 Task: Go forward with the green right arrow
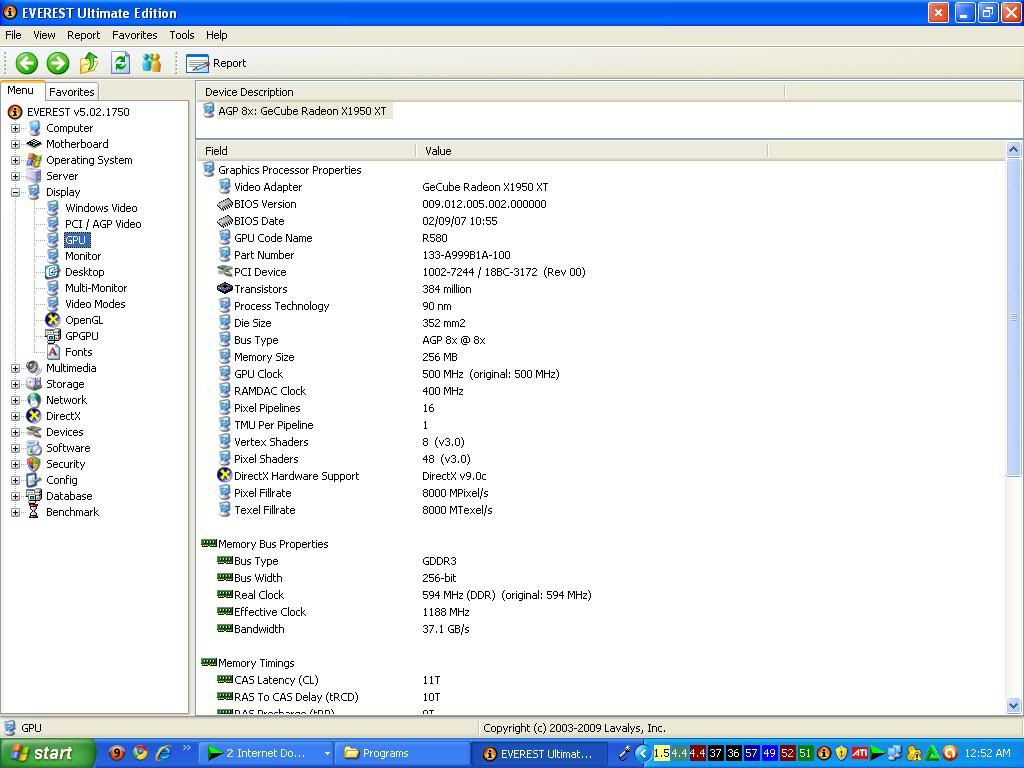point(57,63)
